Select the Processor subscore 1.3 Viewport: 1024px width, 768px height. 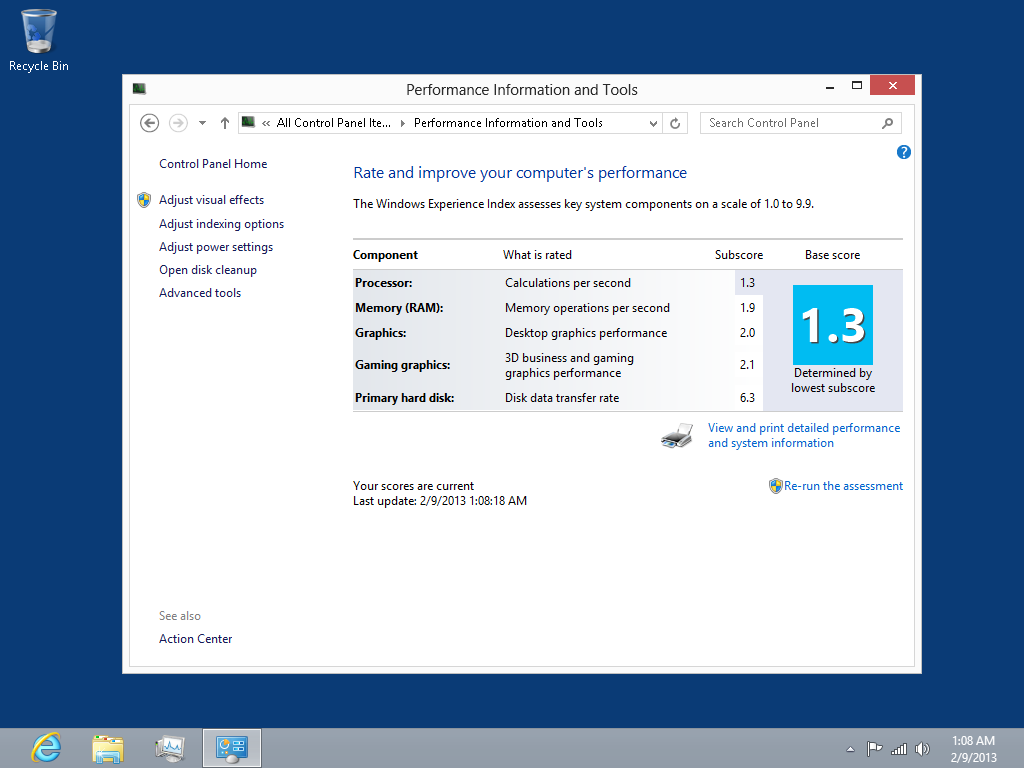[x=747, y=283]
